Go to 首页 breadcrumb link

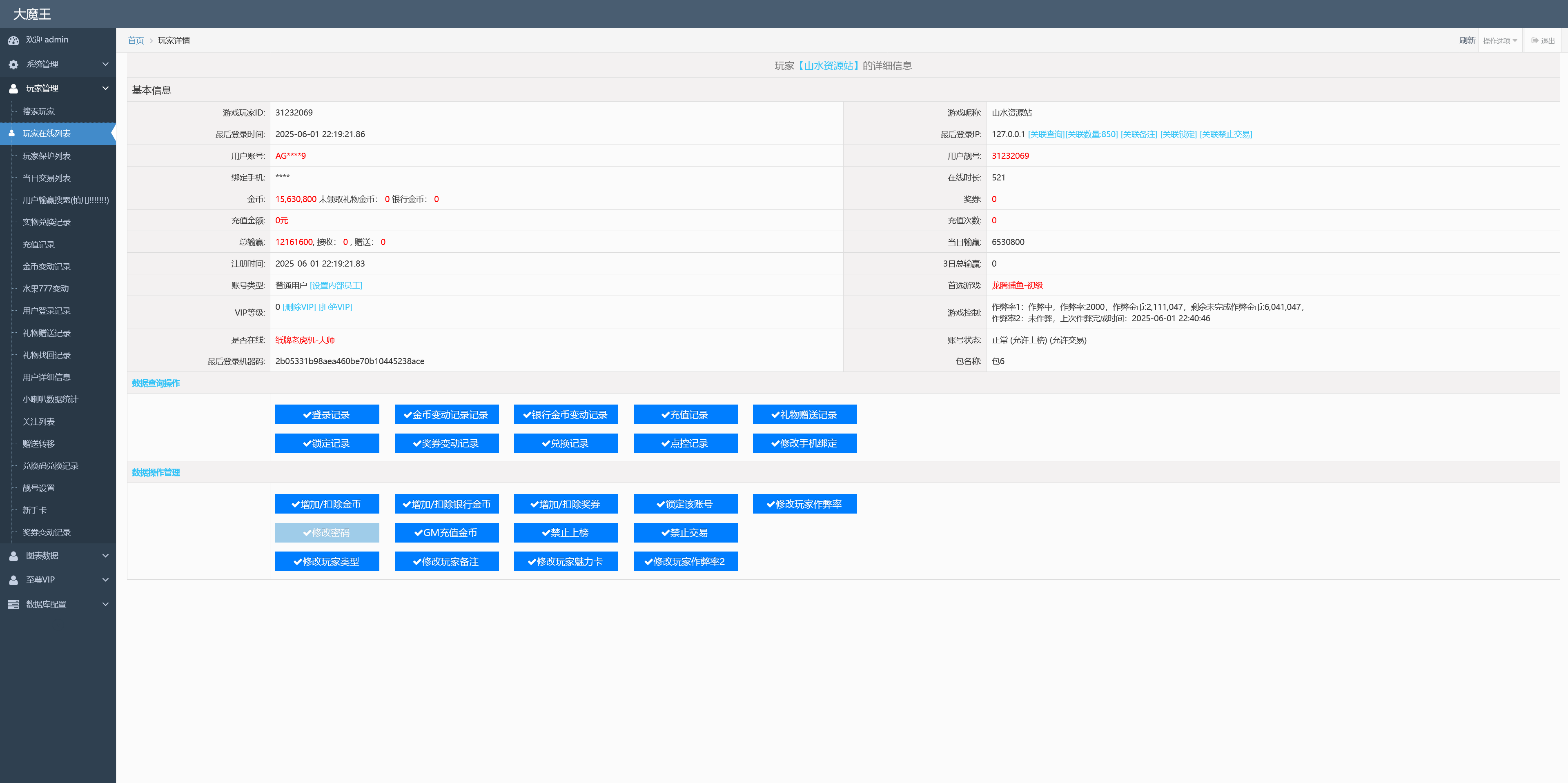pos(136,41)
